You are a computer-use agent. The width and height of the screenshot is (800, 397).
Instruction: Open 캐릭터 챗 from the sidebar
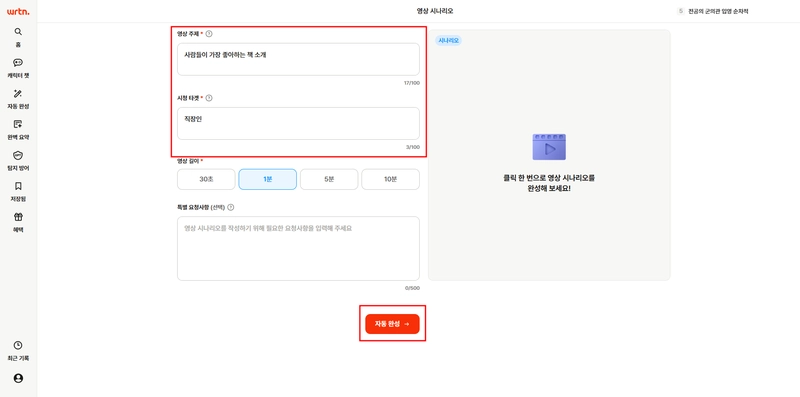18,67
